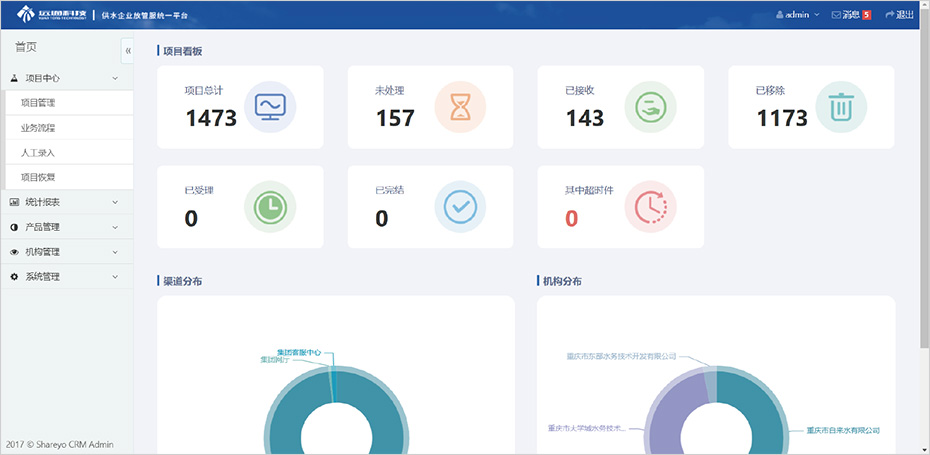
Task: Click the gear icon beside 系统管理
Action: 15,277
